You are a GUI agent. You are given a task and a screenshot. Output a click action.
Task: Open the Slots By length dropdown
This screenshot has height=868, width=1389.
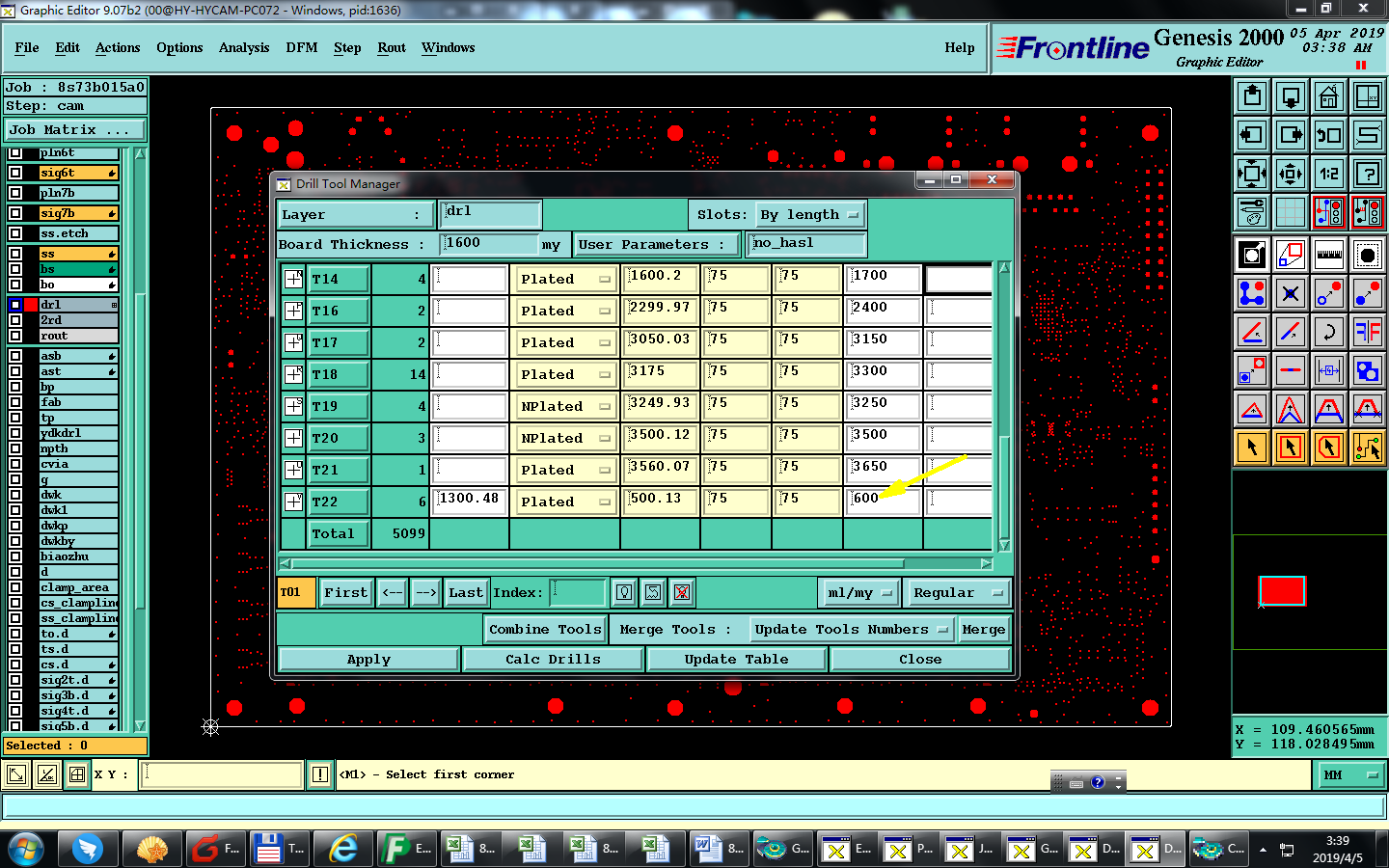click(x=809, y=215)
